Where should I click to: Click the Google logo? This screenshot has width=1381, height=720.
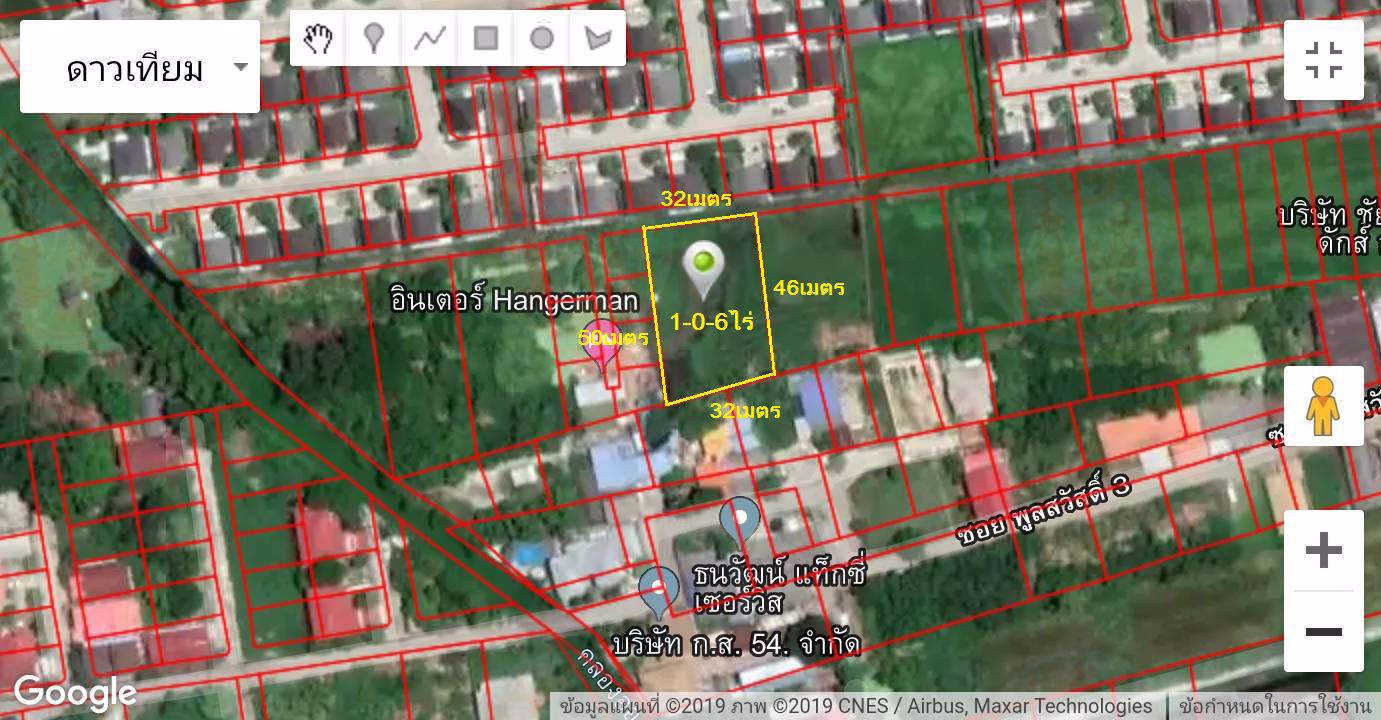[75, 692]
